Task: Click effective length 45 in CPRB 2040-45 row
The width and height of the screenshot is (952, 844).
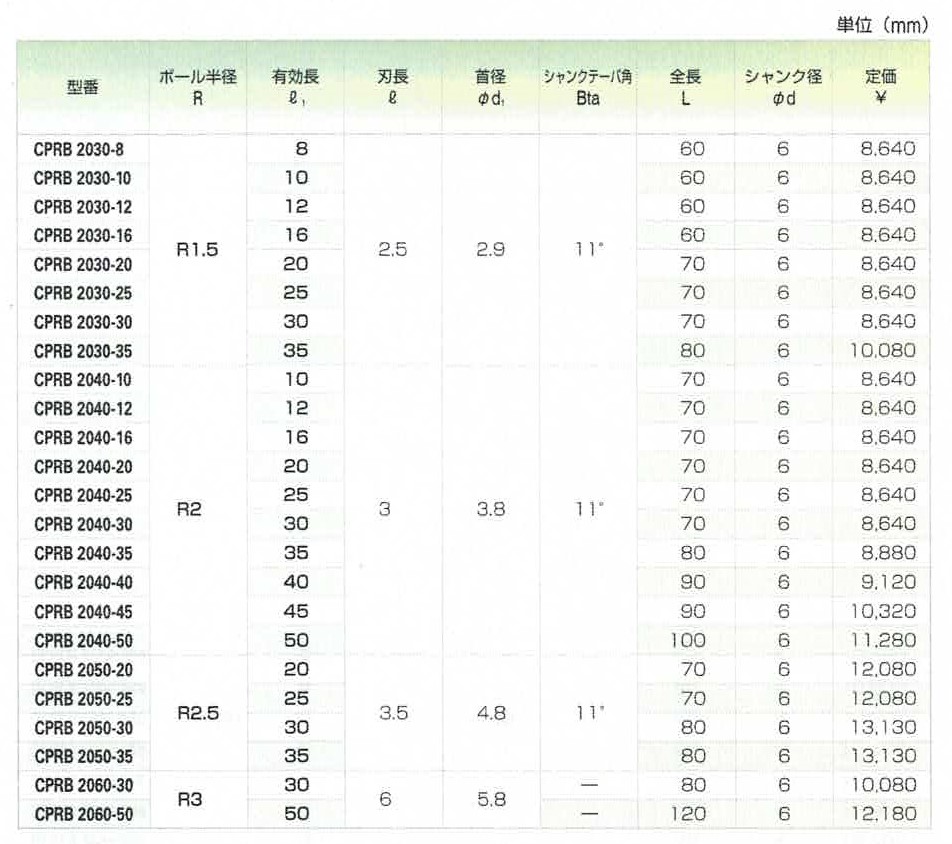Action: (296, 611)
